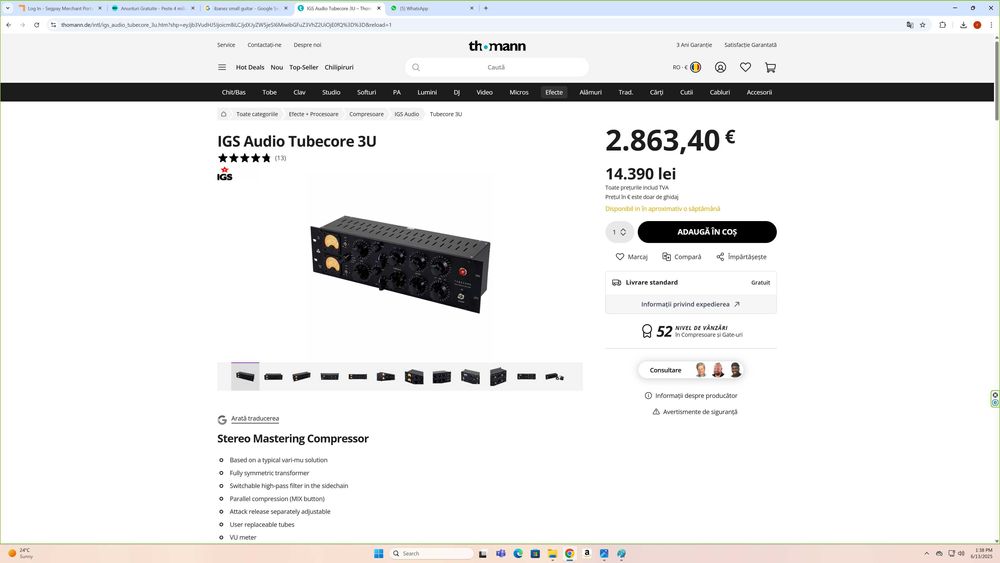
Task: Open the IGS Audio breadcrumb
Action: 406,114
